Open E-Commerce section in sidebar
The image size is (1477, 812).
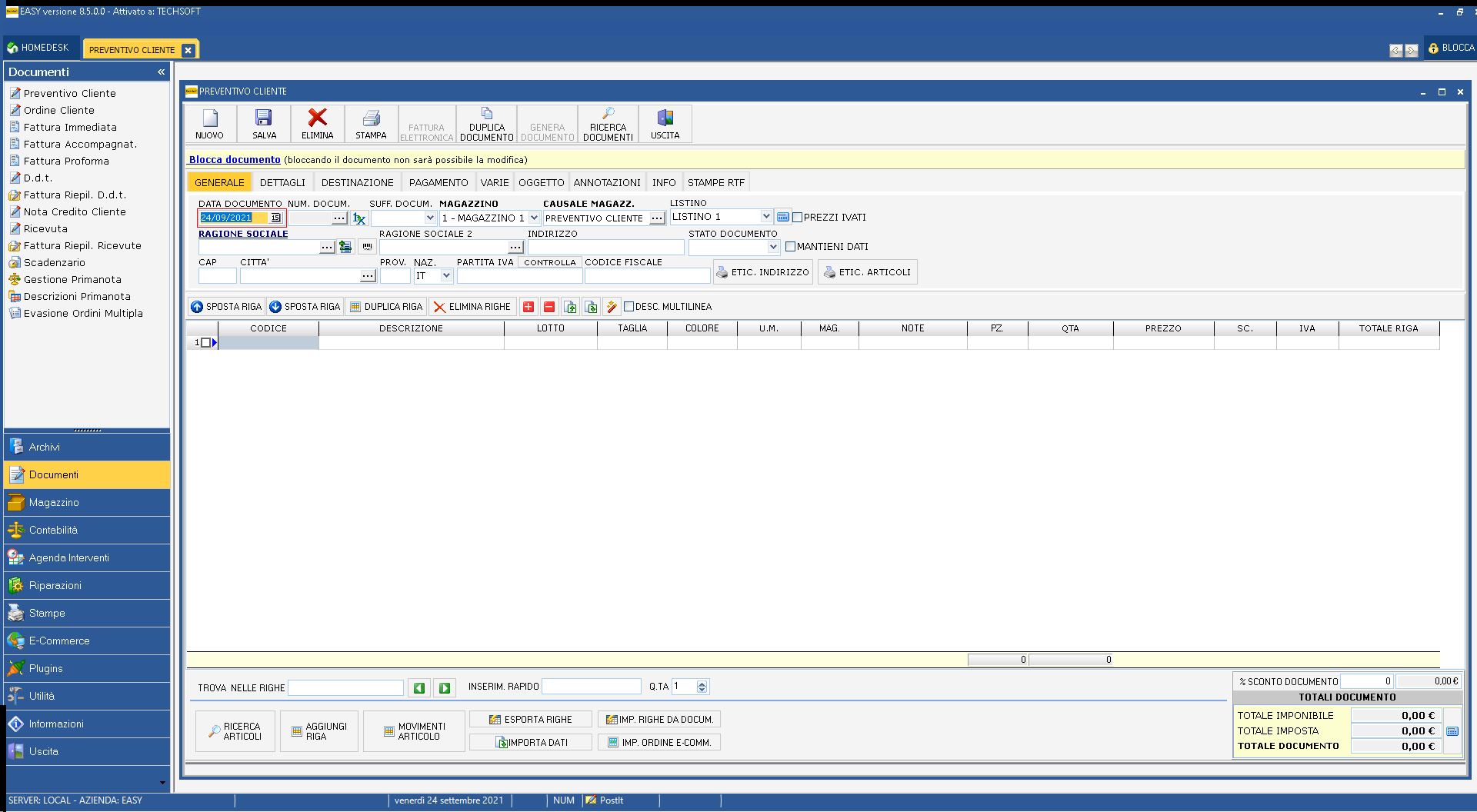[x=87, y=641]
